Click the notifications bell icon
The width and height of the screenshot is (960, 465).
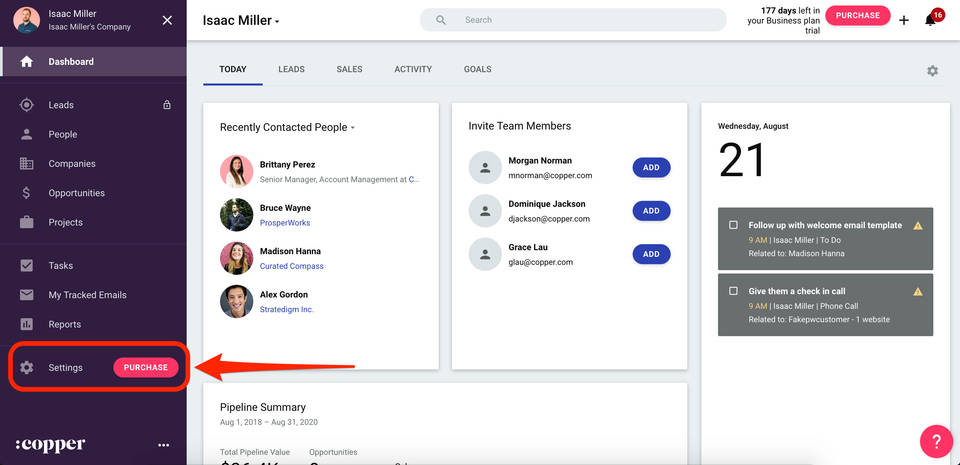click(x=931, y=20)
